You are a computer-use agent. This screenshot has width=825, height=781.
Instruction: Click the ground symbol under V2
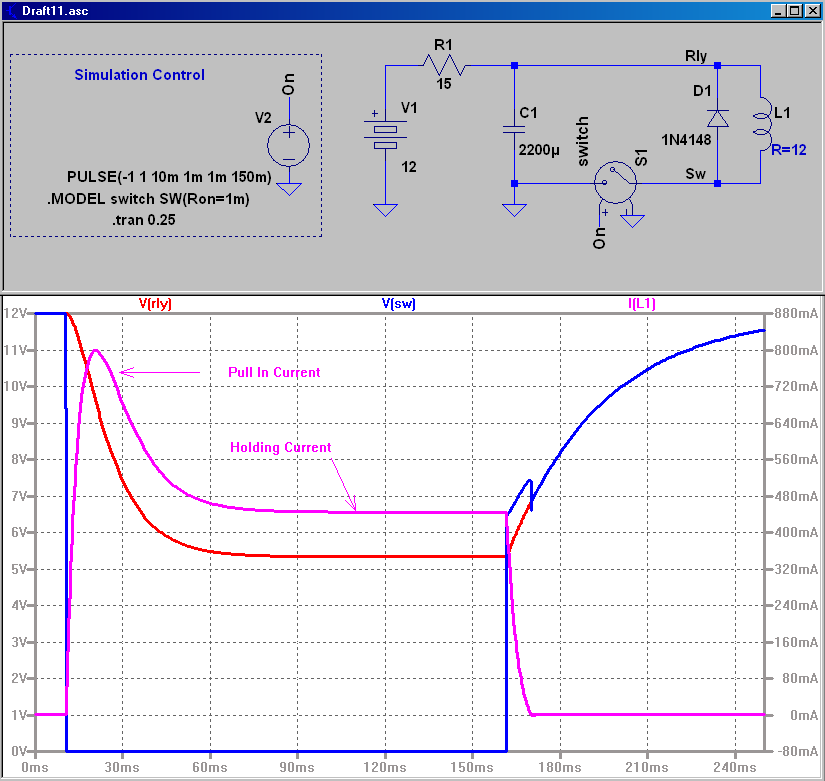point(289,189)
